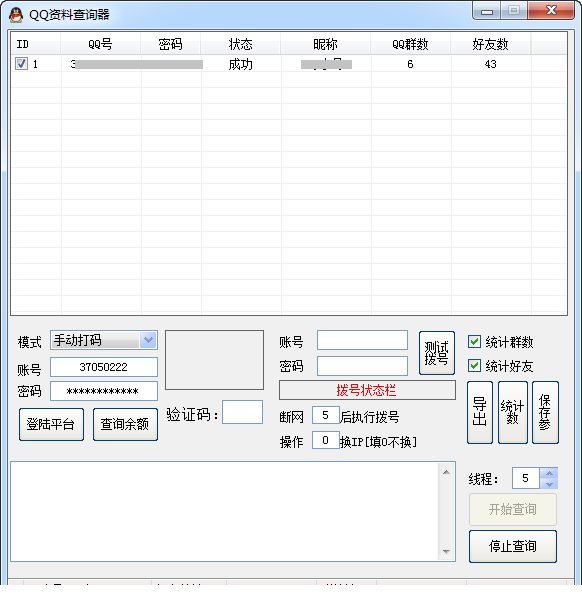Increase thread count with up arrow
582x608 pixels.
[x=549, y=473]
